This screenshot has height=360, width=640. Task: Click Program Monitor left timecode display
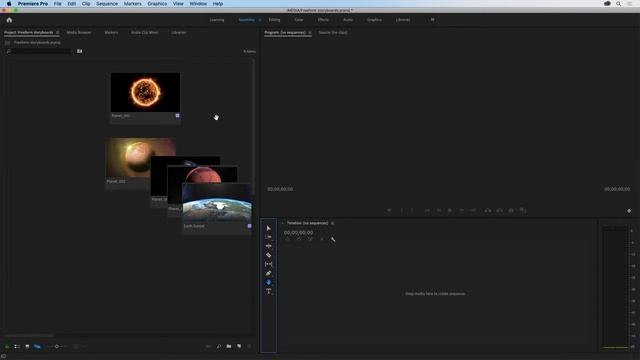pos(280,189)
